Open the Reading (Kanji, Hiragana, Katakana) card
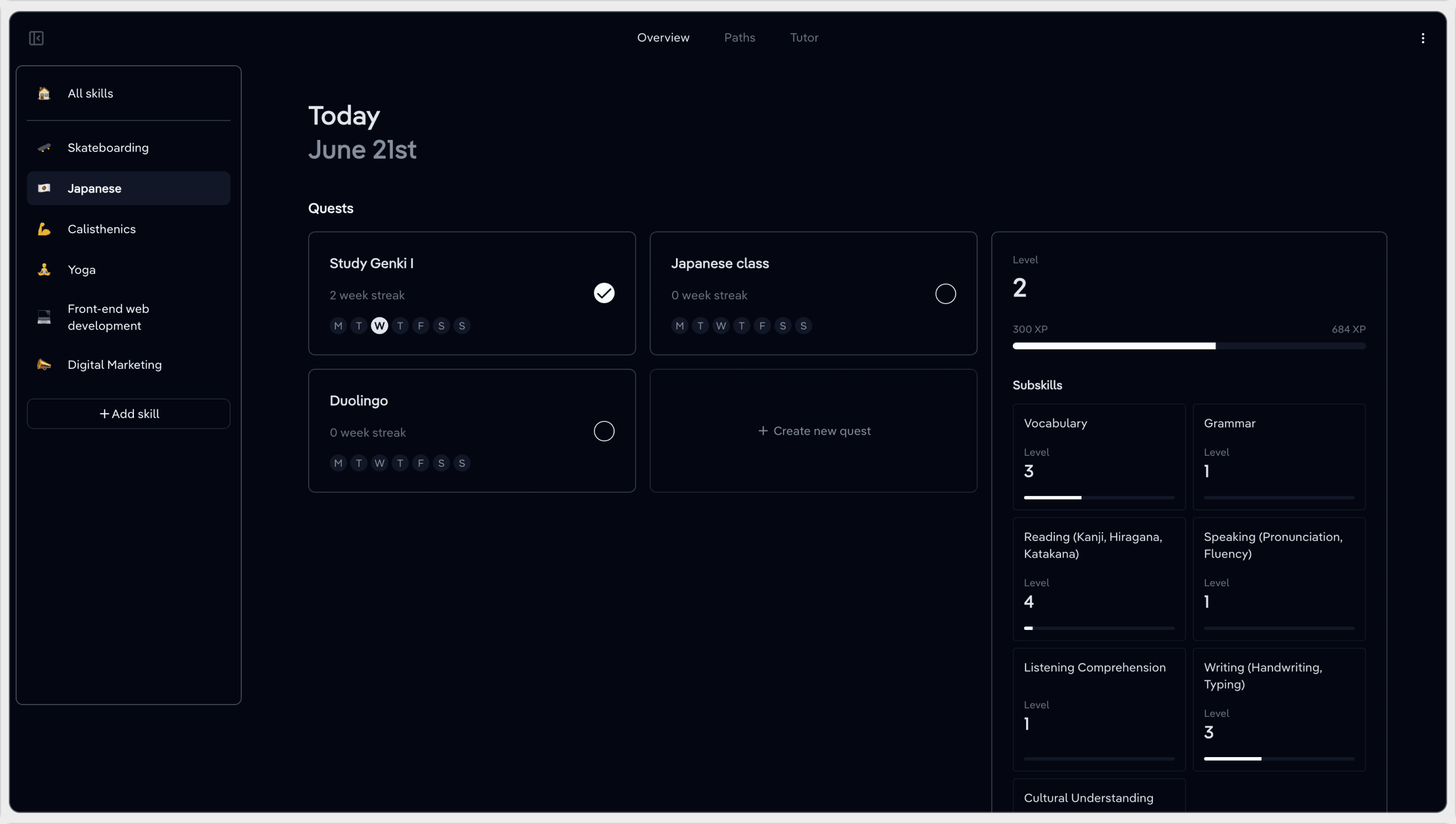Viewport: 1456px width, 824px height. 1099,579
